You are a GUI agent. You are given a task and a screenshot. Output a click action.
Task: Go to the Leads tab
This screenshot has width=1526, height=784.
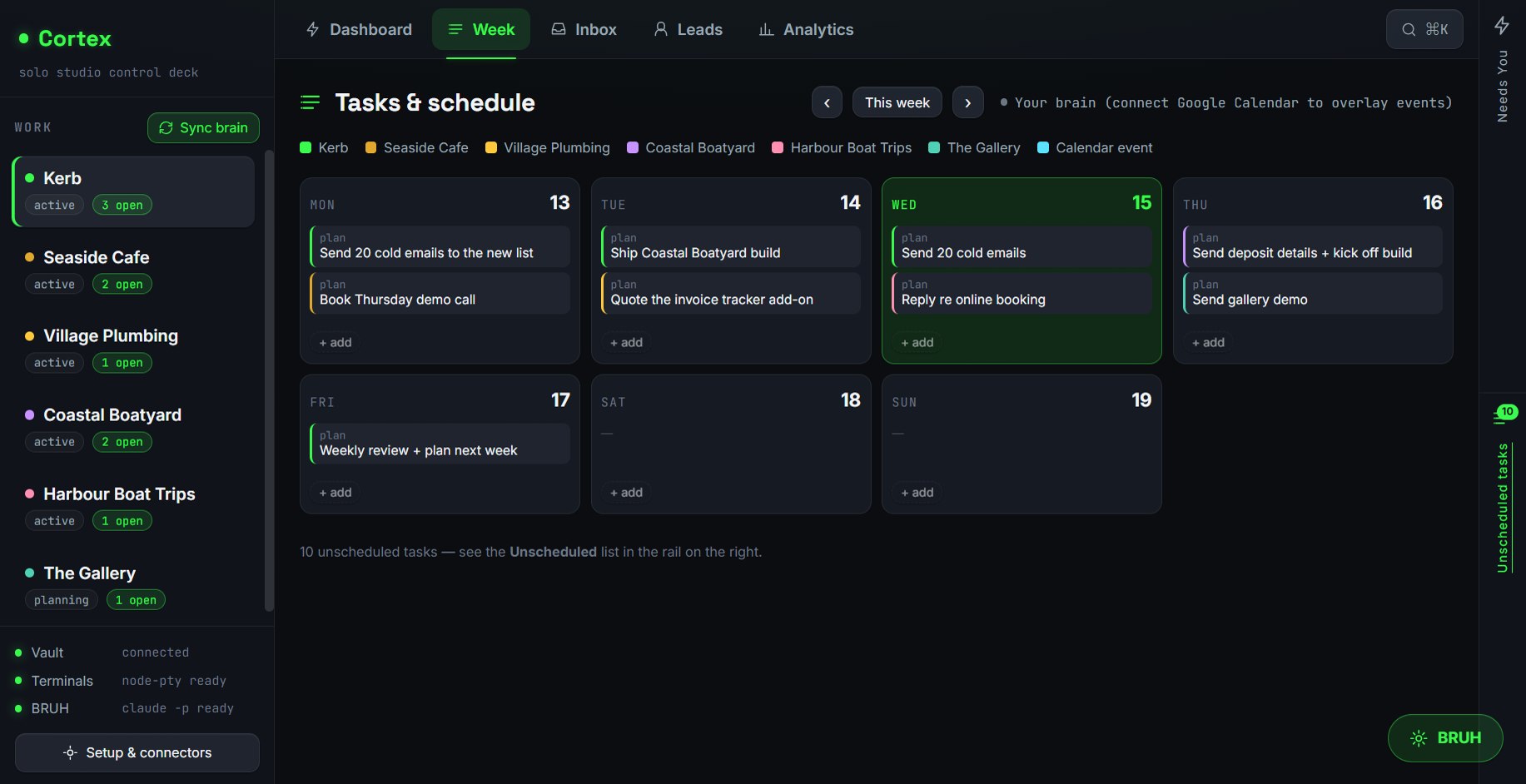pyautogui.click(x=688, y=29)
